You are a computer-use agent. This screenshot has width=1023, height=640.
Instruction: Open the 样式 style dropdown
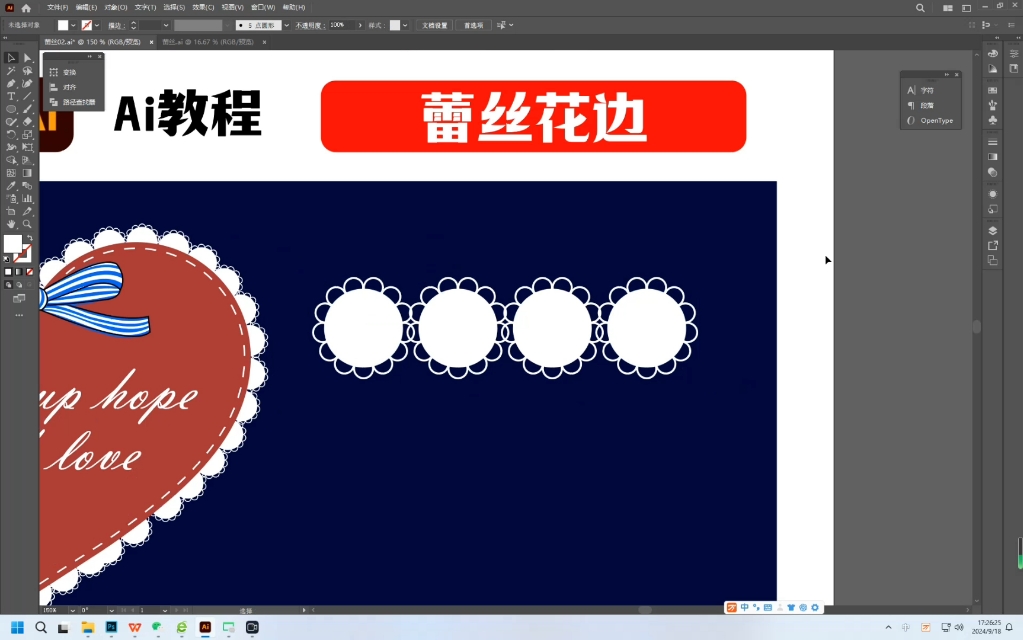(405, 25)
